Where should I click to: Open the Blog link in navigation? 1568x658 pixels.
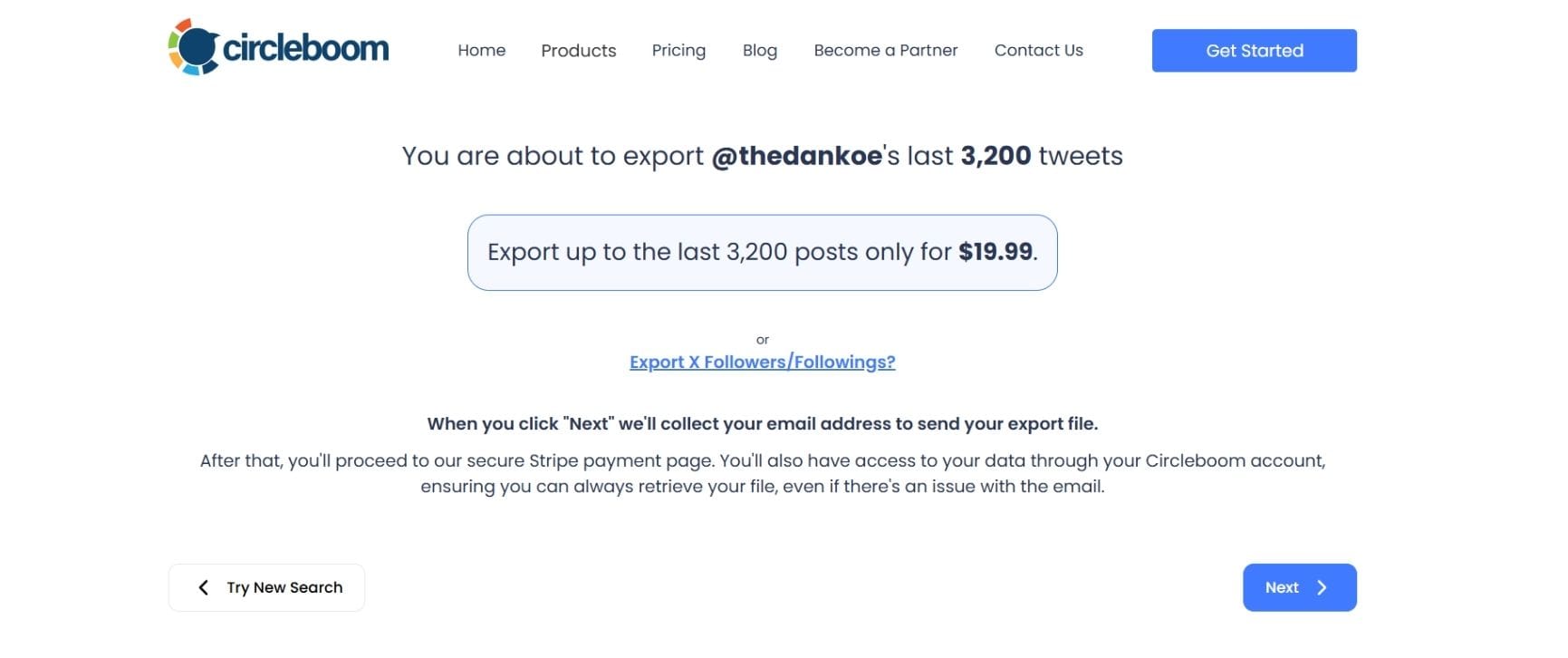(759, 51)
